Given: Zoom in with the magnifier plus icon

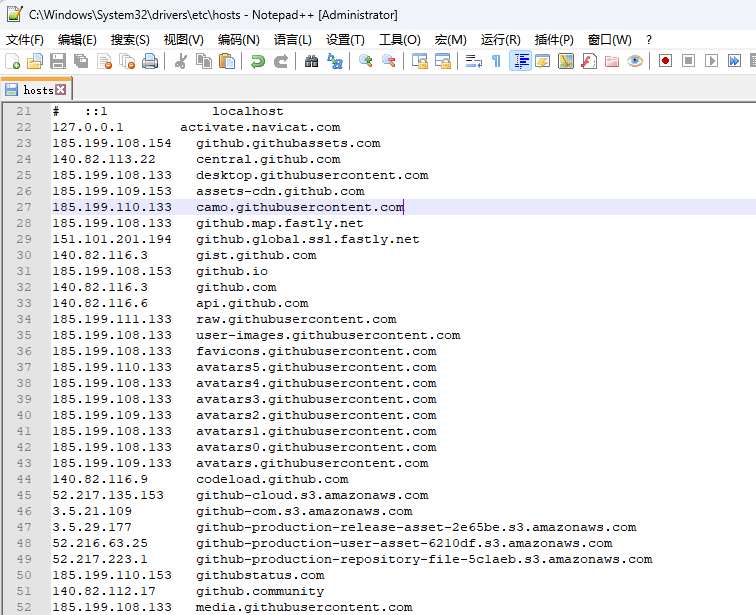Looking at the screenshot, I should (x=365, y=61).
